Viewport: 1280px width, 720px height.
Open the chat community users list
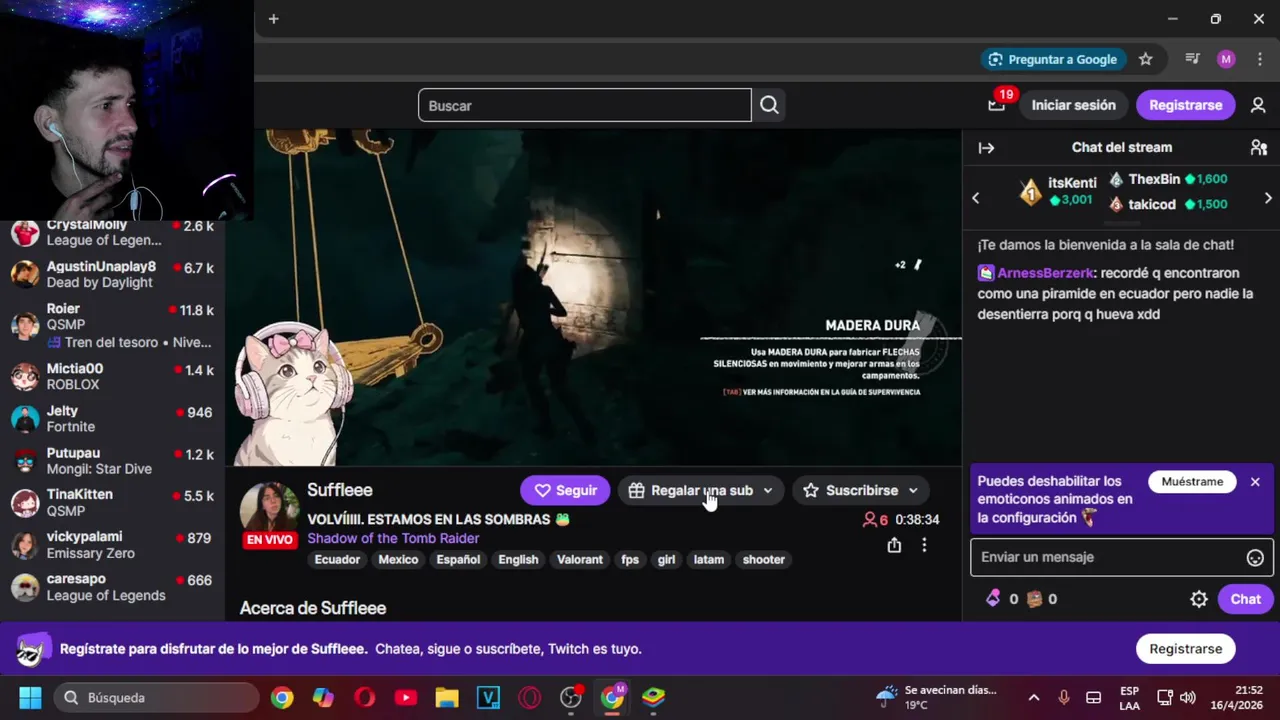coord(1258,148)
